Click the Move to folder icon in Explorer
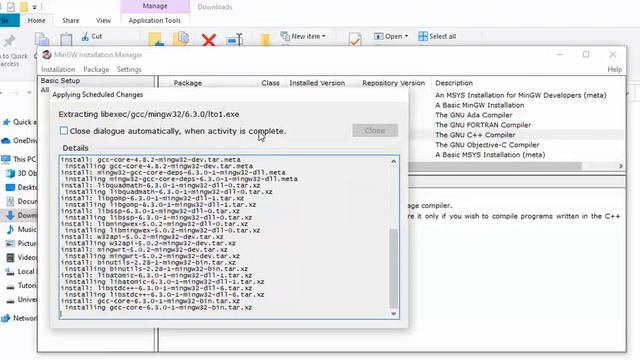The width and height of the screenshot is (640, 360). (x=156, y=40)
